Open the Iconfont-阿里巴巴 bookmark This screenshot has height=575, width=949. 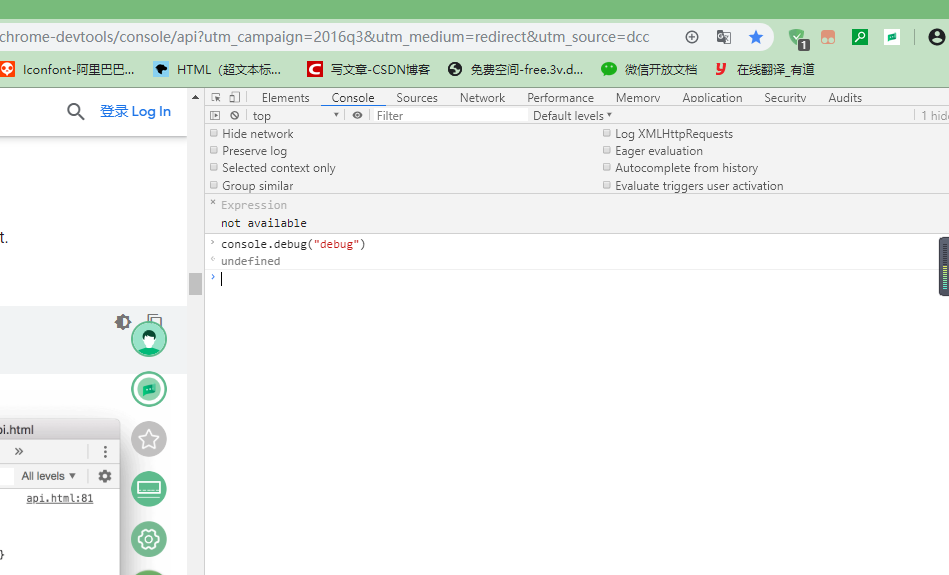click(x=68, y=70)
